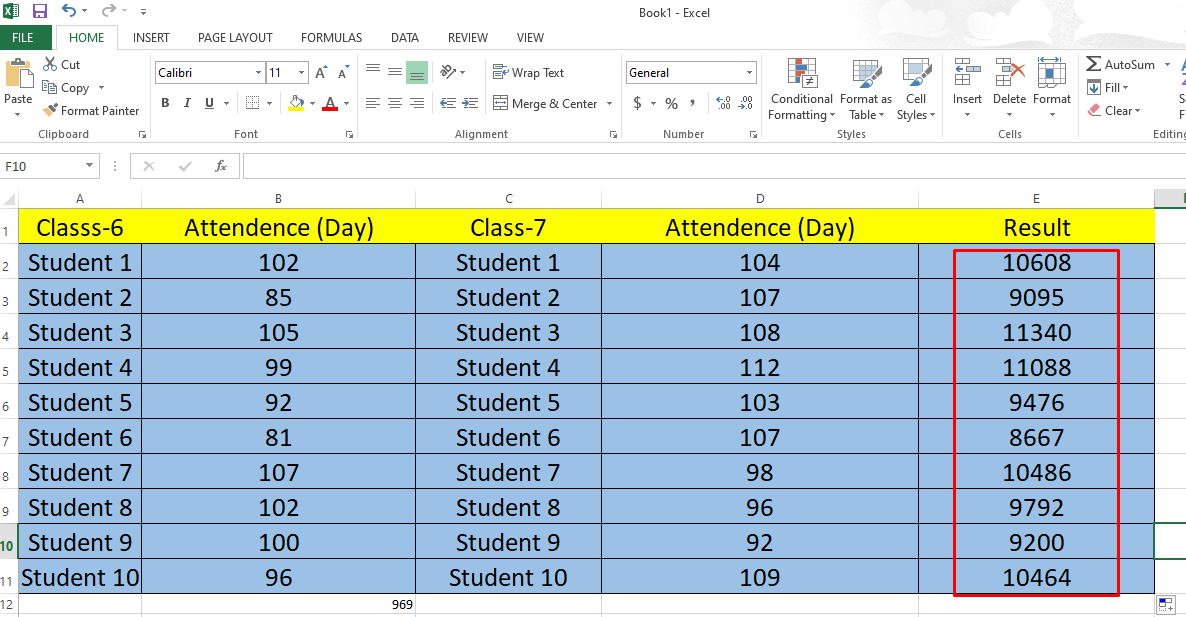Undo the last action
The height and width of the screenshot is (617, 1186).
click(69, 11)
